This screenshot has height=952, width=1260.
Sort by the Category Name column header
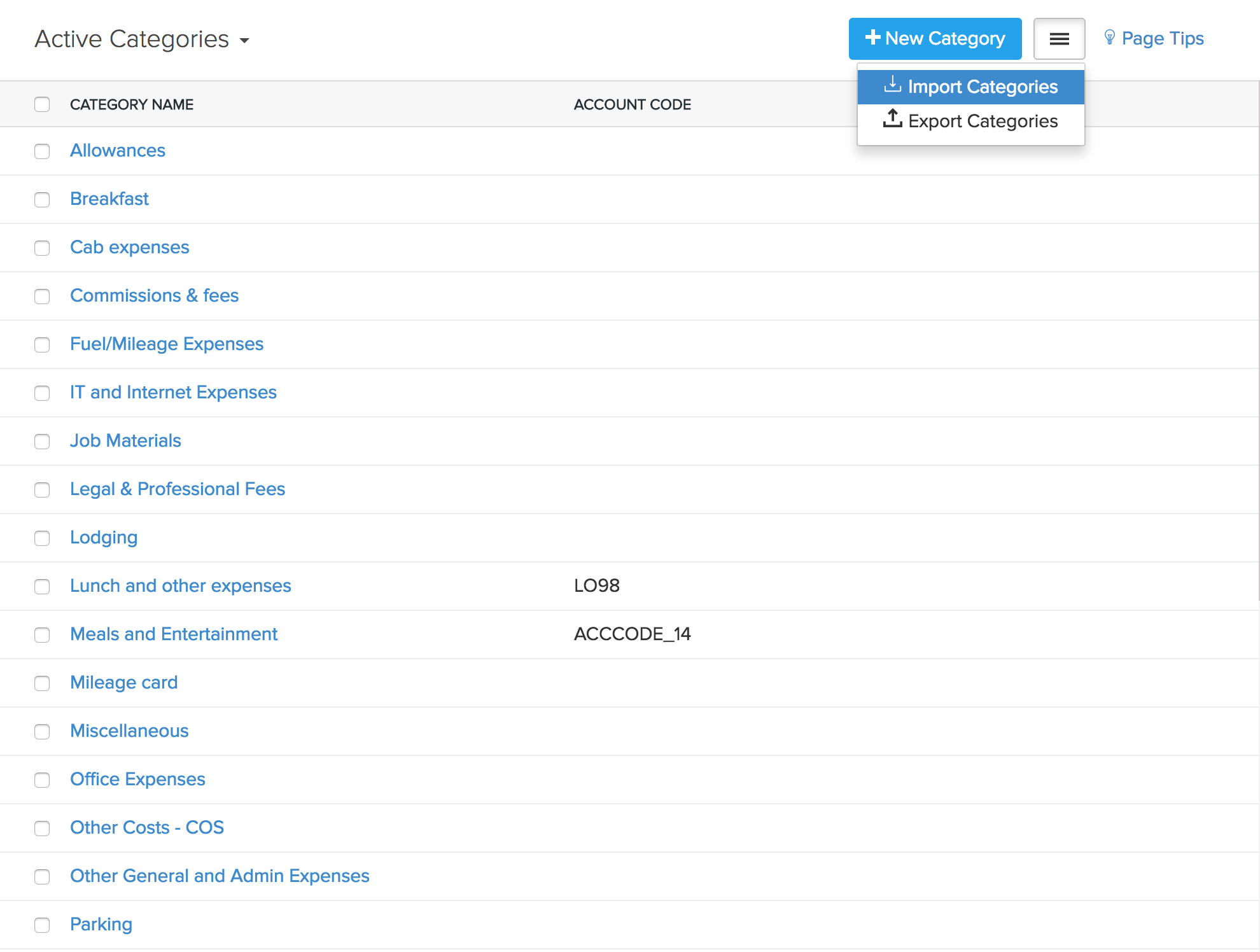132,104
